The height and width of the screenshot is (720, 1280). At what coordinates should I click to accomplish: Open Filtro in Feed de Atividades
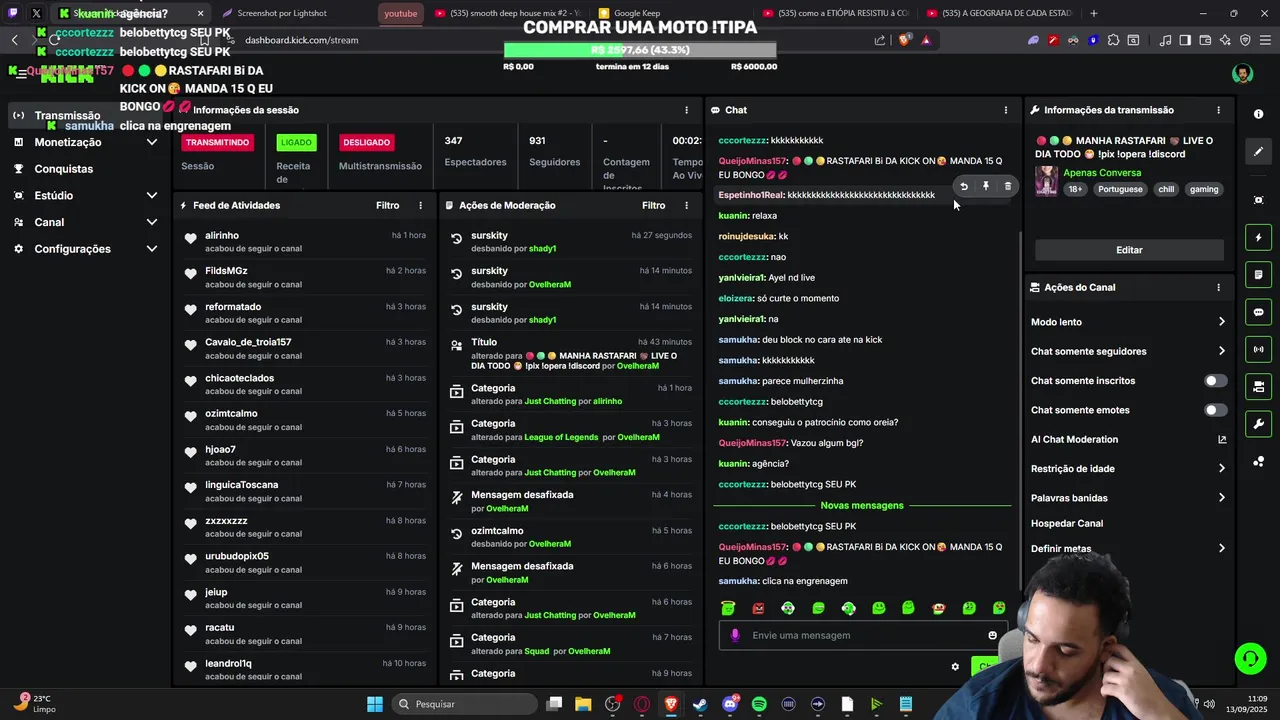pos(387,205)
